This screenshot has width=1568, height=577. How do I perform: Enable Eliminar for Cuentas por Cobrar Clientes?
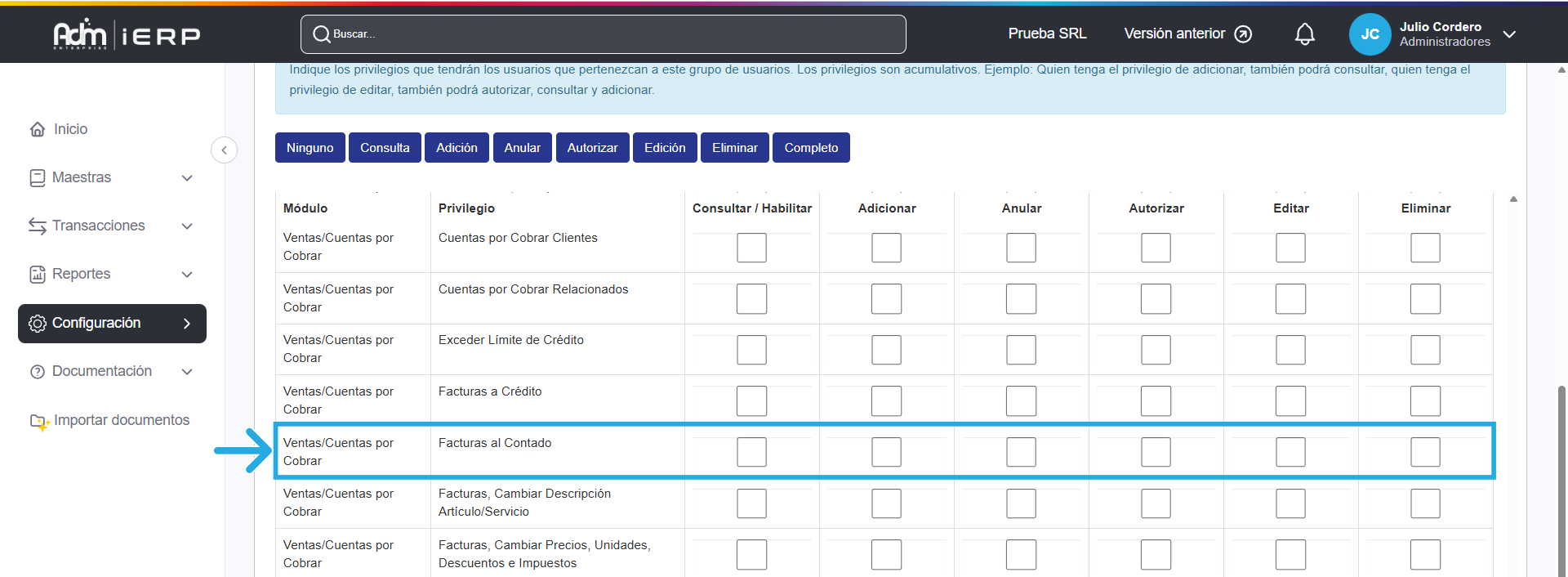1425,248
